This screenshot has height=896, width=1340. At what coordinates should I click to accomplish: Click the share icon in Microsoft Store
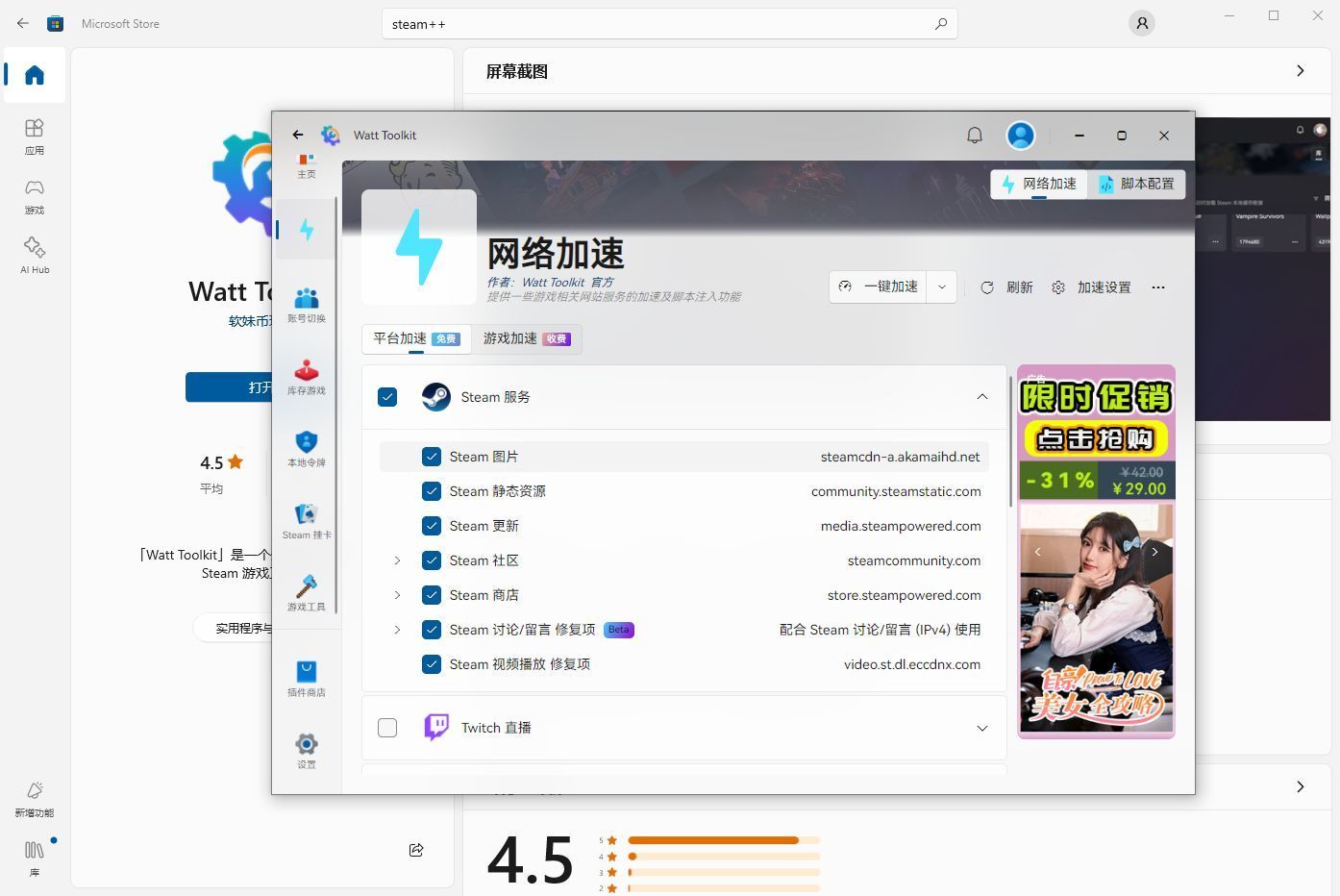pos(416,850)
